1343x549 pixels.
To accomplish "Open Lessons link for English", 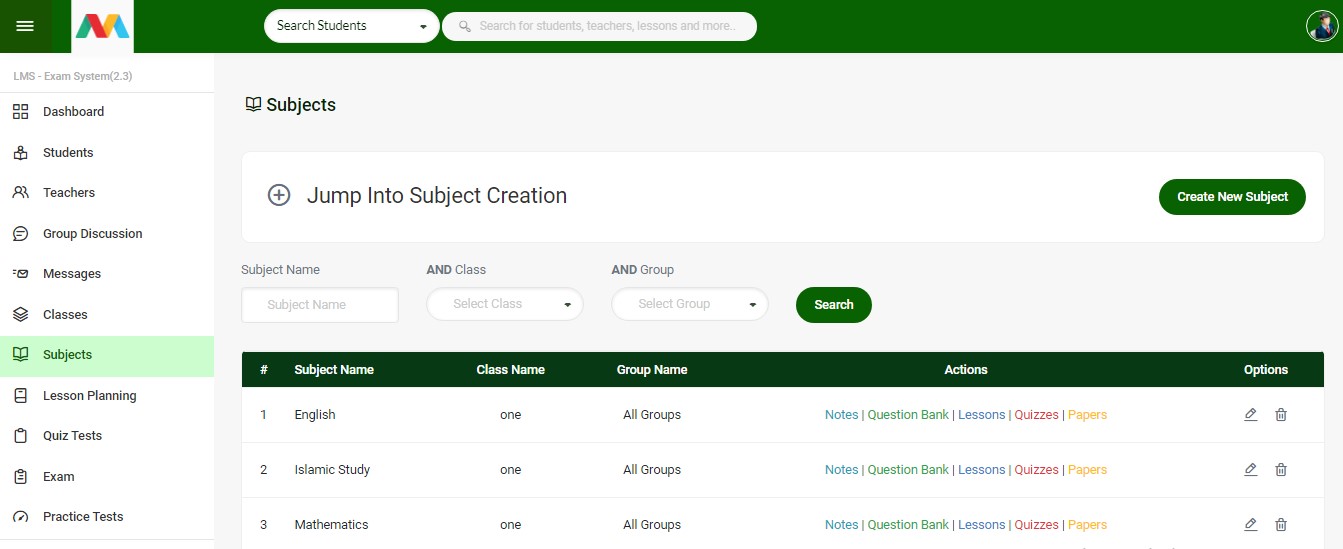I will pos(982,415).
